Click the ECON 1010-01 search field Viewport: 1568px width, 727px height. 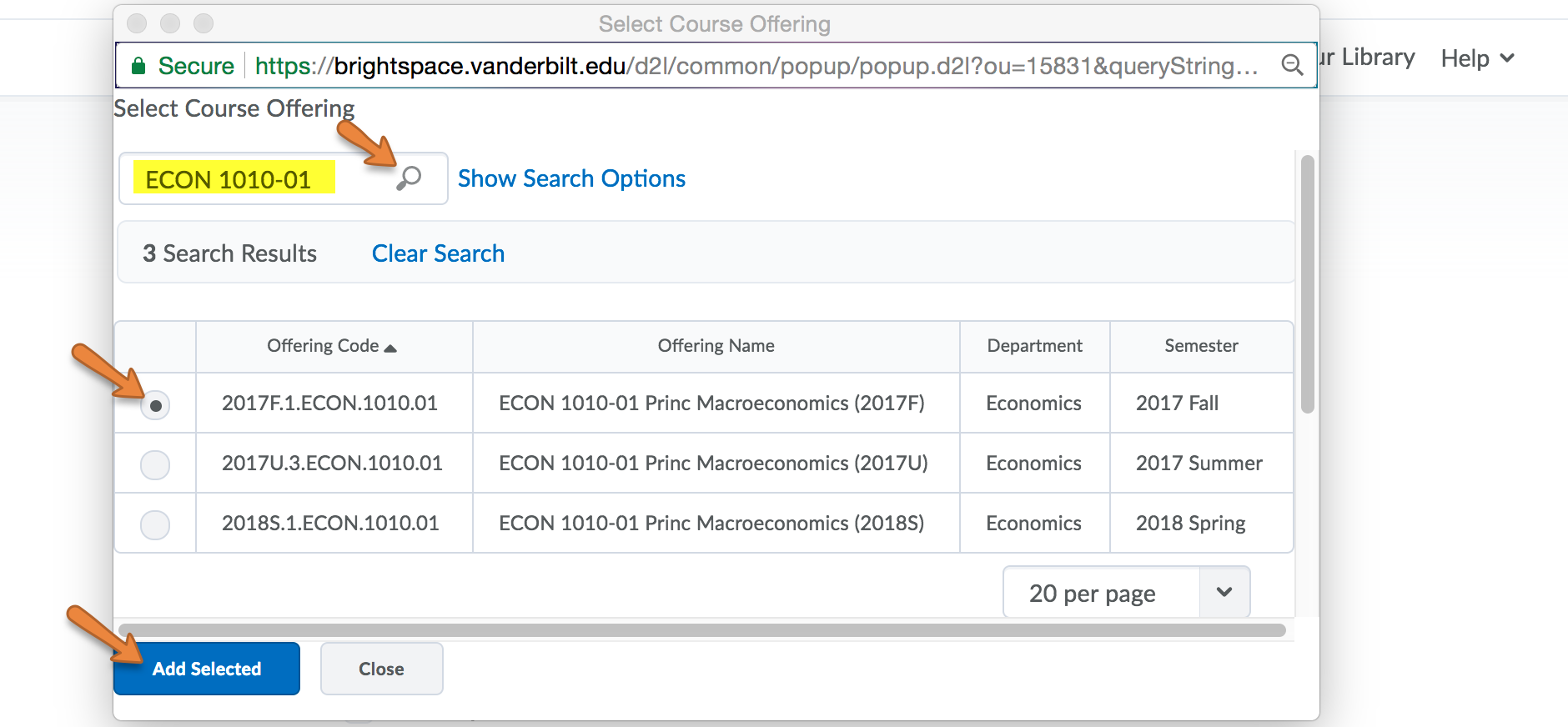point(250,178)
